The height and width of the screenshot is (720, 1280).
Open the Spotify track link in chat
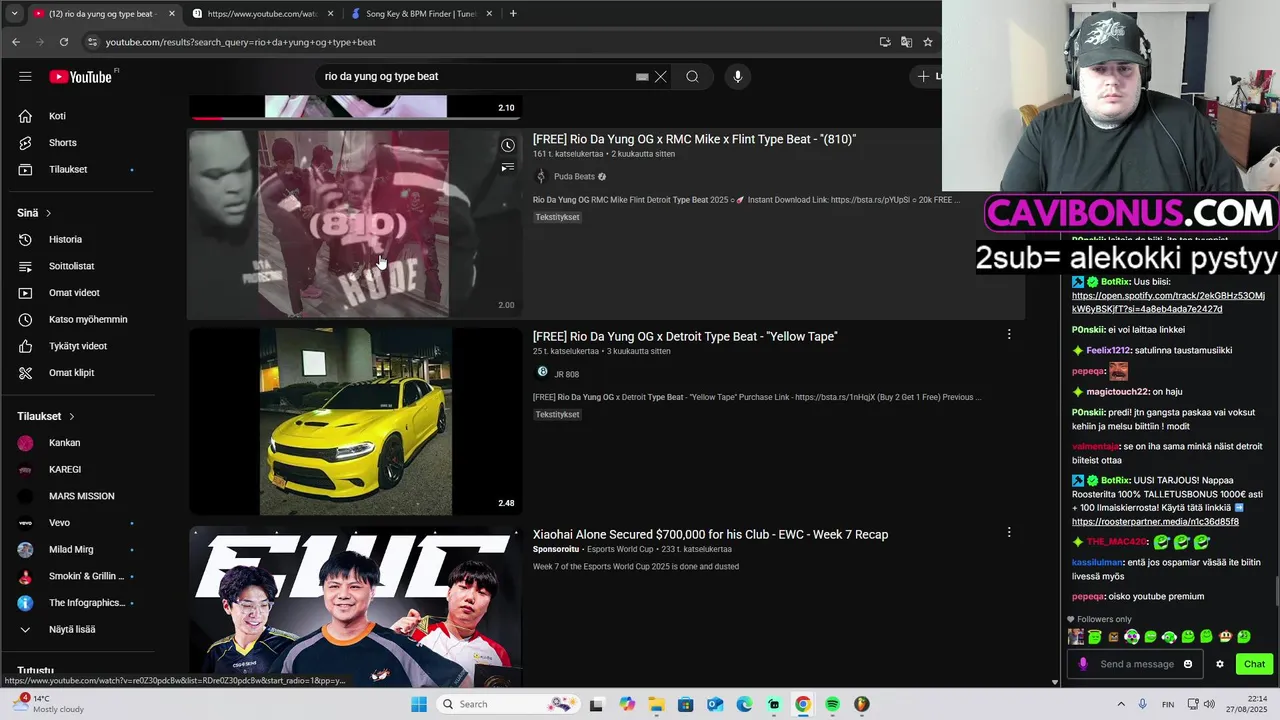tap(1168, 302)
